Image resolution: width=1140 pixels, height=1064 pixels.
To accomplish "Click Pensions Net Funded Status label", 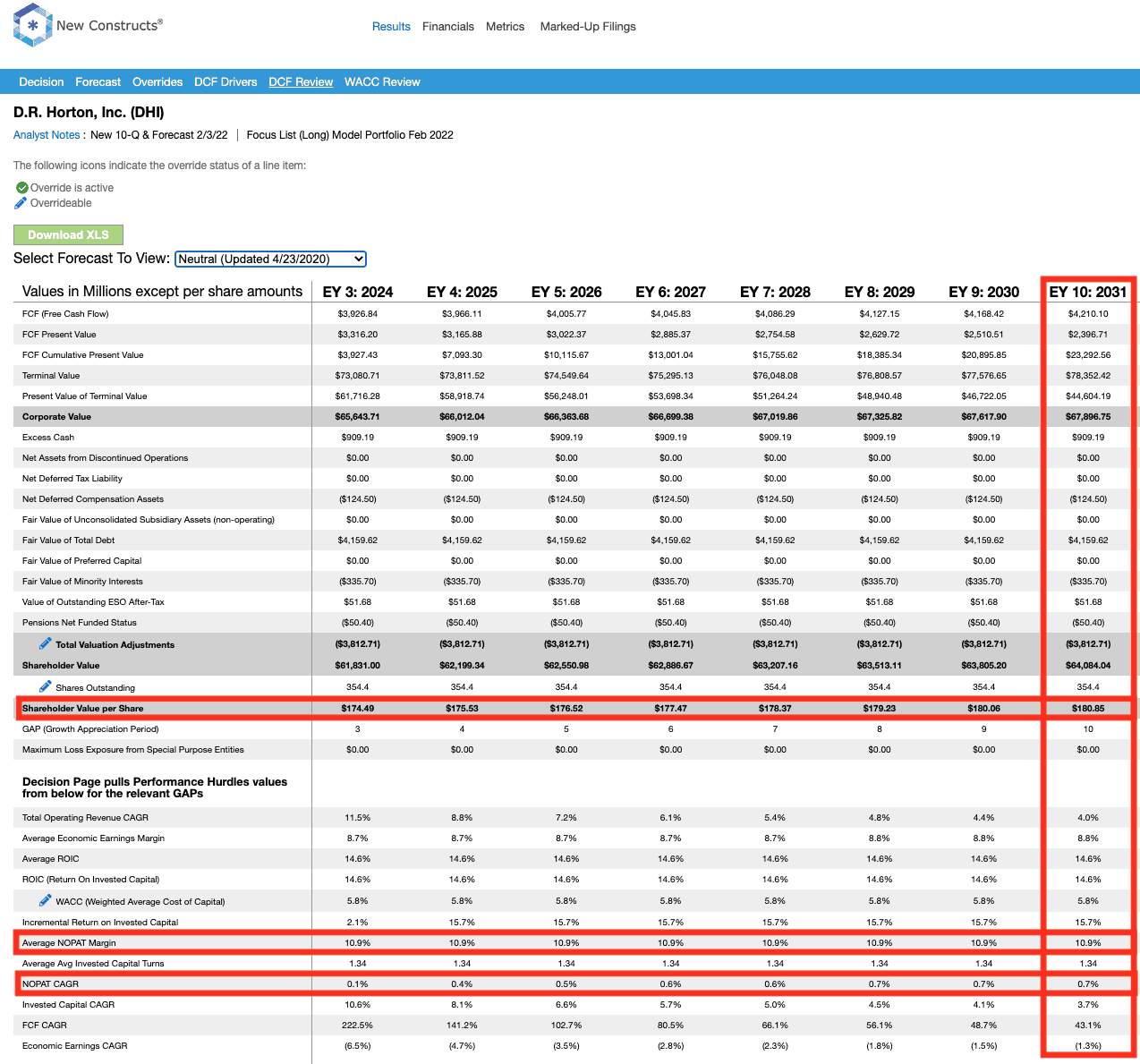I will click(x=80, y=623).
